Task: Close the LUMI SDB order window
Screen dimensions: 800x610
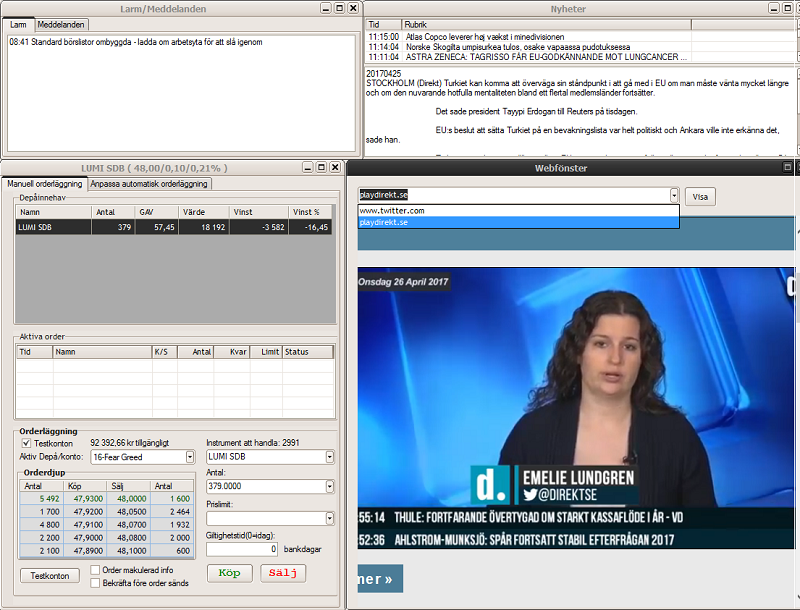Action: click(x=336, y=168)
